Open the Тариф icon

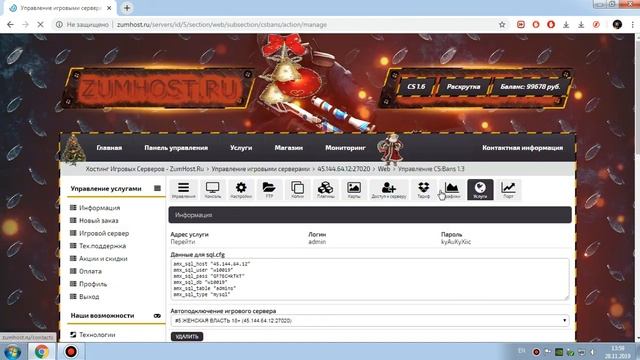(424, 190)
